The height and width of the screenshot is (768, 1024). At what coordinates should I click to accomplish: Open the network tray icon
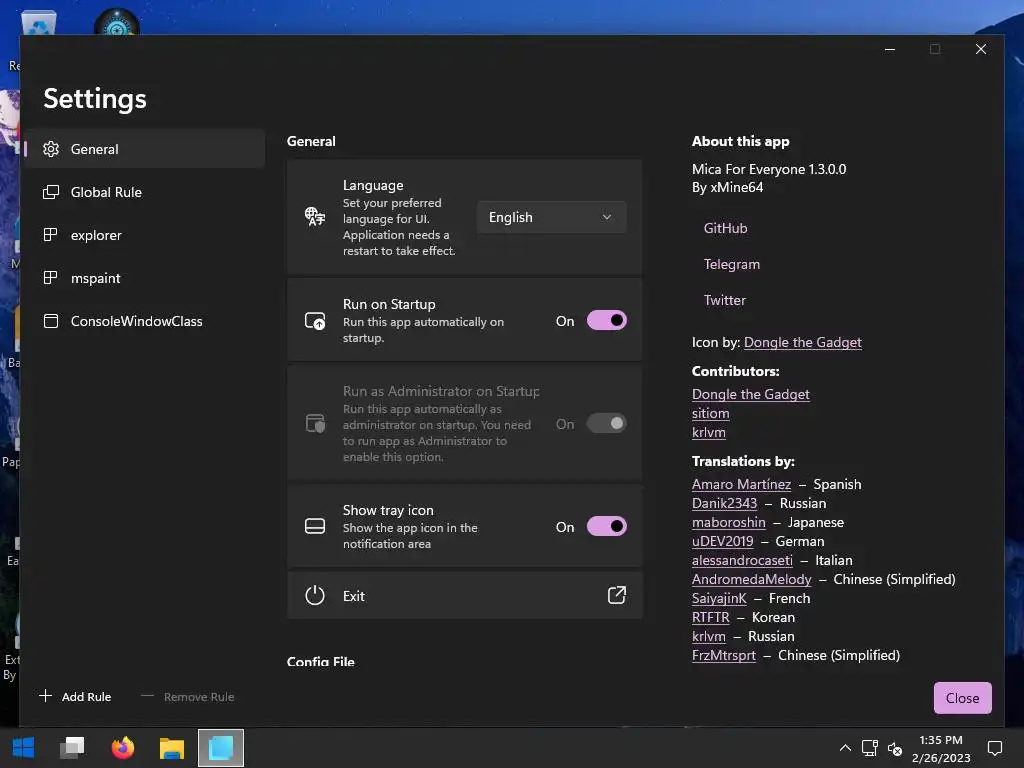869,748
